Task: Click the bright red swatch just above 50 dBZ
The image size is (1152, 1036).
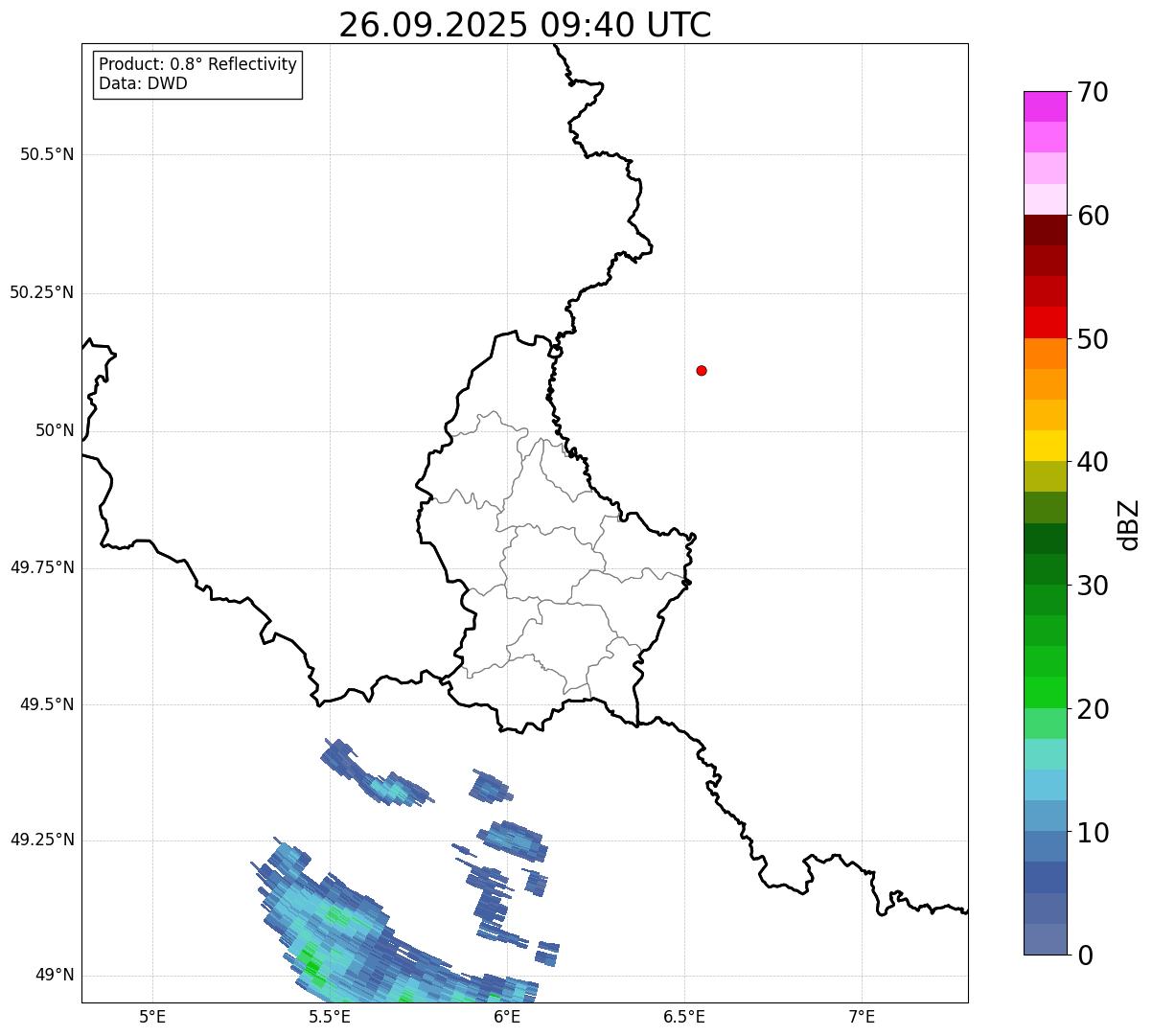Action: point(1045,322)
